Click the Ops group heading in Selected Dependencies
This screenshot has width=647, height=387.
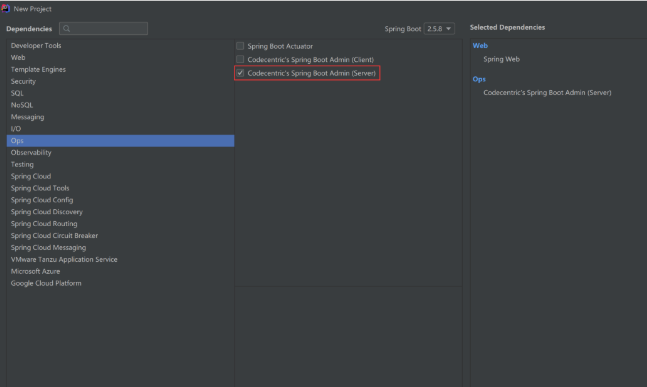479,79
